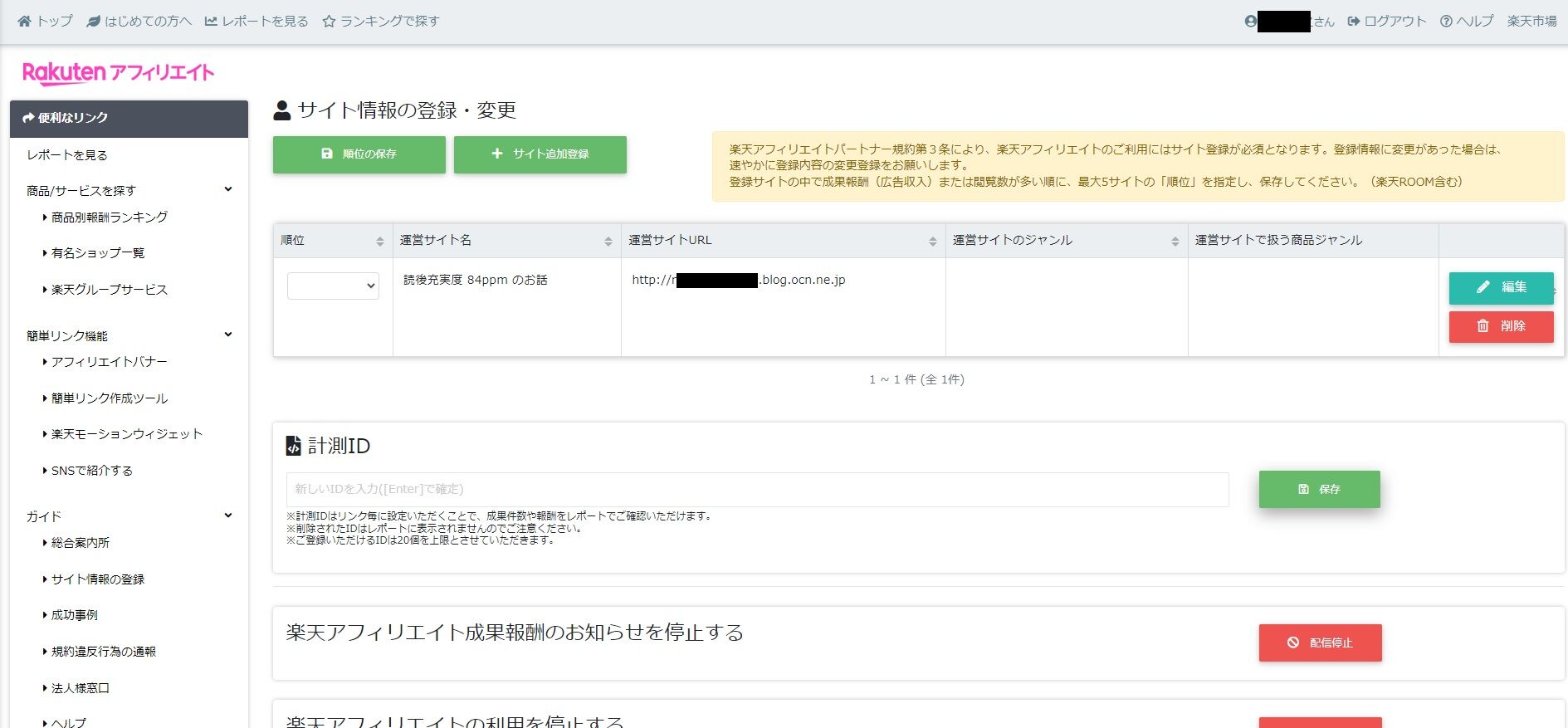Sort table by 運営サイトのジャンル column arrows
This screenshot has width=1568, height=728.
click(x=1175, y=242)
